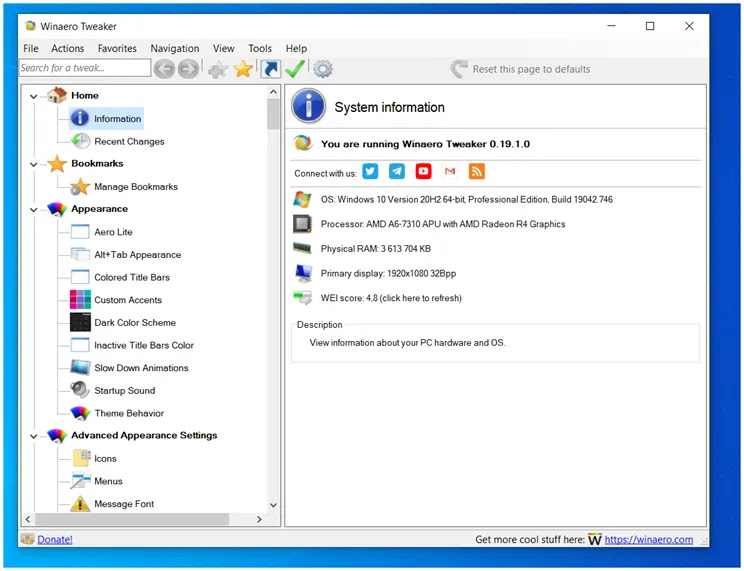Screen dimensions: 744x571
Task: Open the Actions menu
Action: (x=67, y=48)
